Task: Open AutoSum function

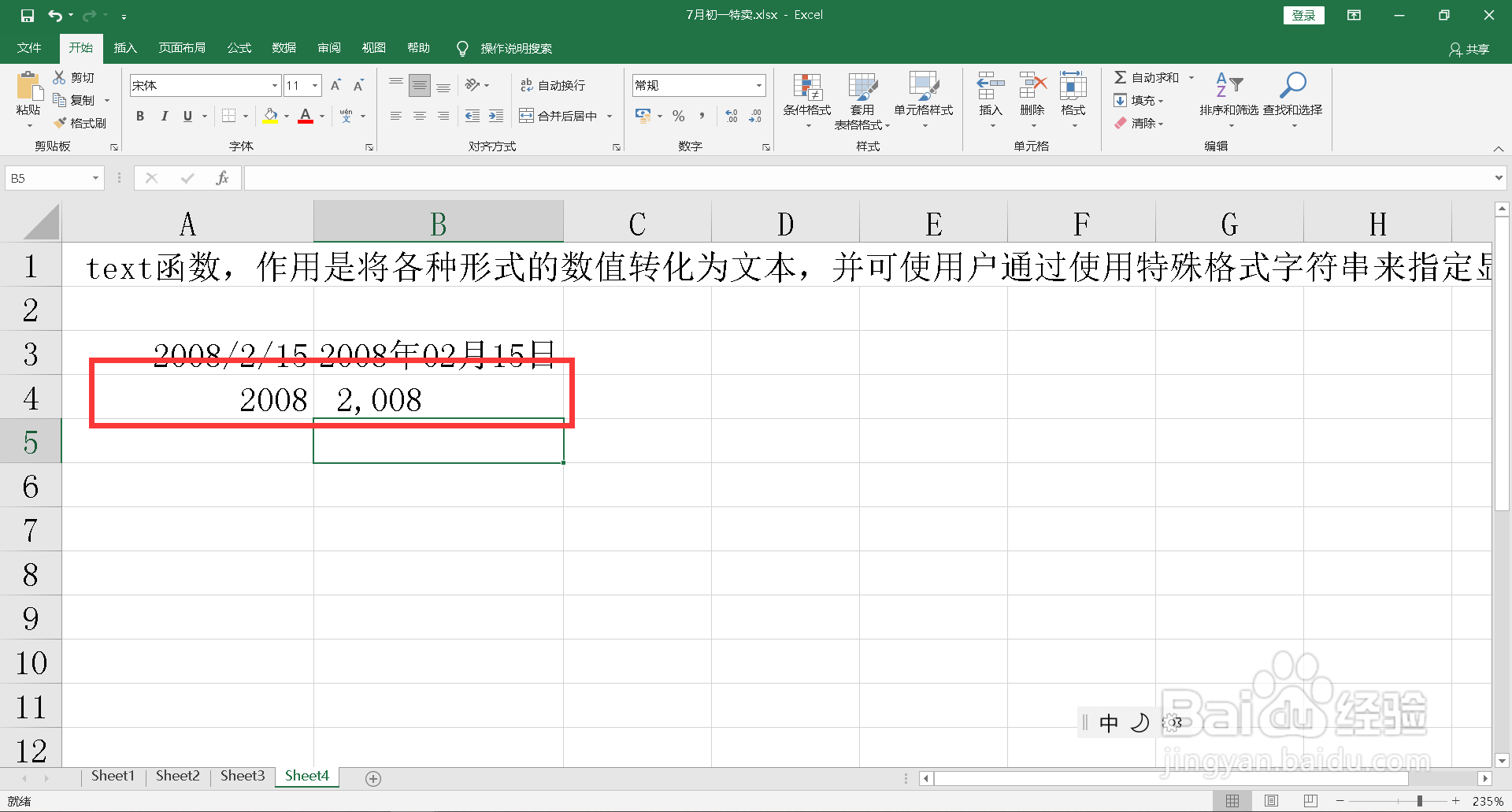Action: [1150, 76]
